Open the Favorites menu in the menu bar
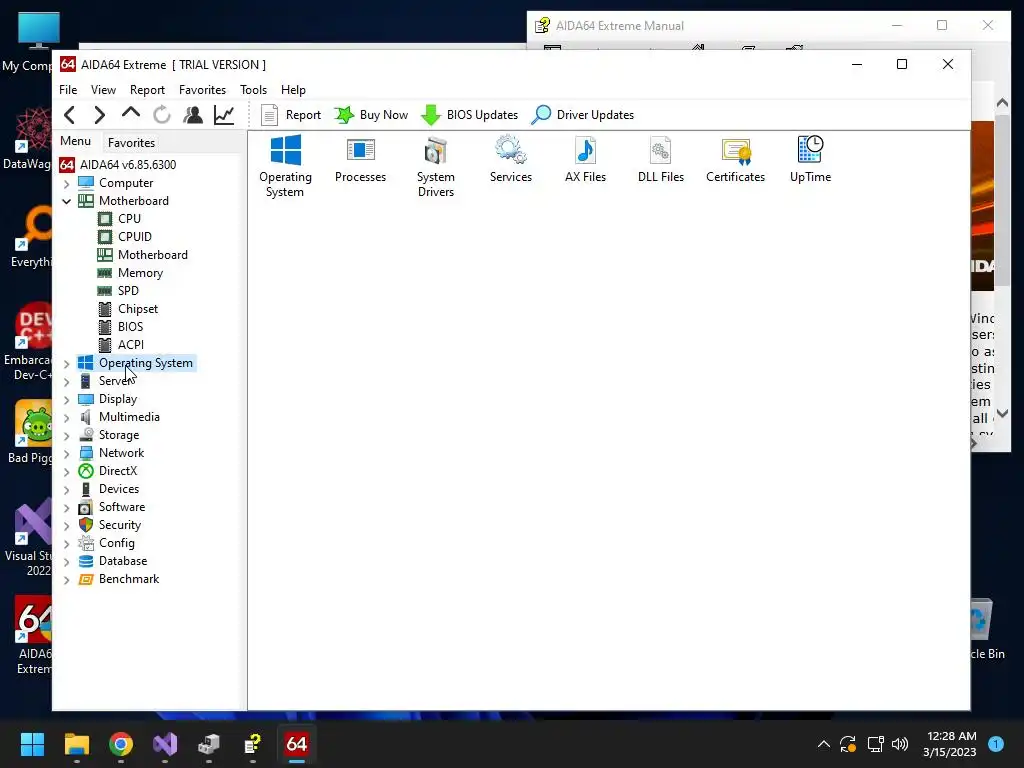 pyautogui.click(x=202, y=89)
